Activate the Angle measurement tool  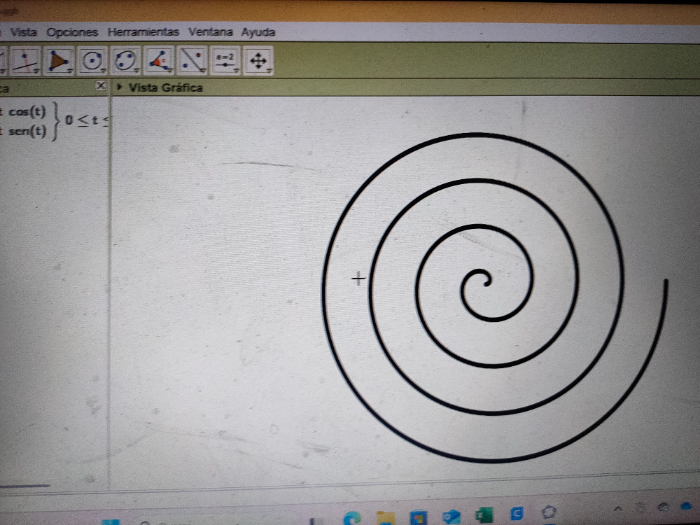click(159, 61)
